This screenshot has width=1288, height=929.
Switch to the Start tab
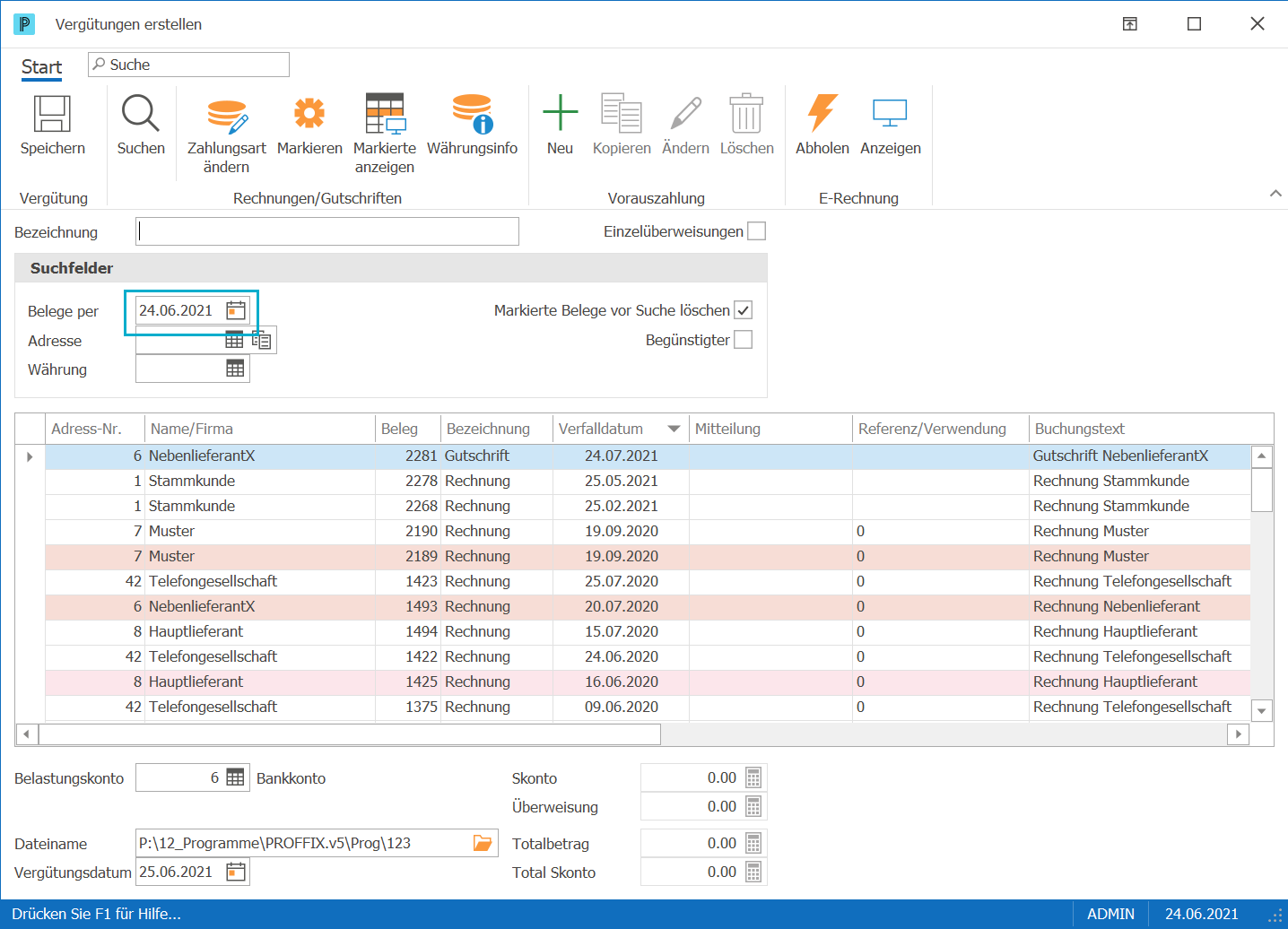coord(41,67)
